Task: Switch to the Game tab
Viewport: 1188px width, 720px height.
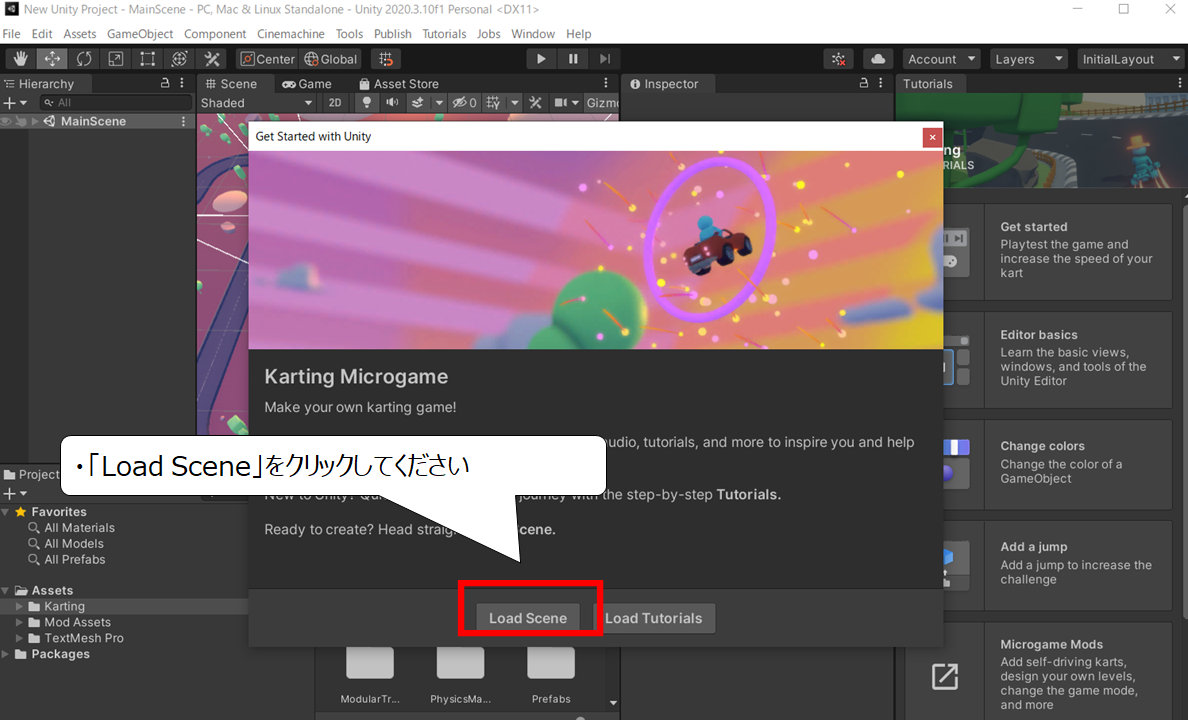Action: click(307, 84)
